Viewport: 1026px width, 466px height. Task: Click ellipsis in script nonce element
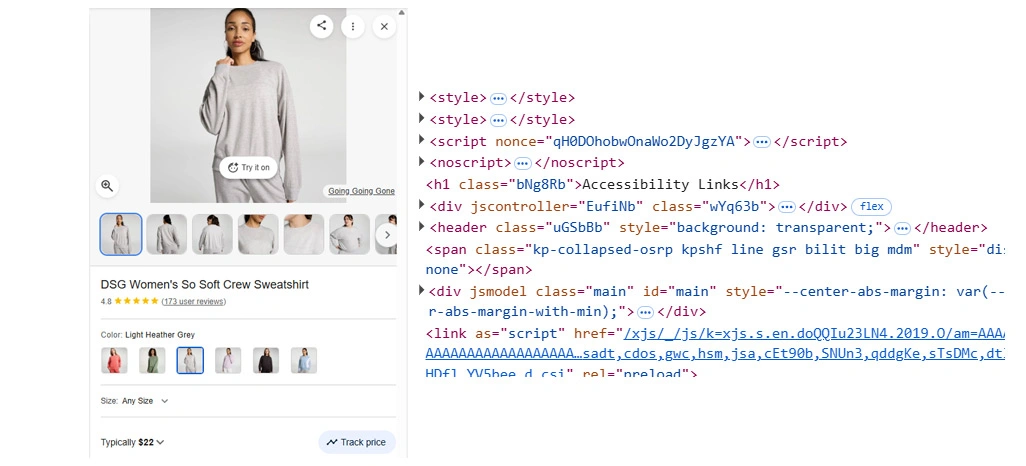click(762, 142)
